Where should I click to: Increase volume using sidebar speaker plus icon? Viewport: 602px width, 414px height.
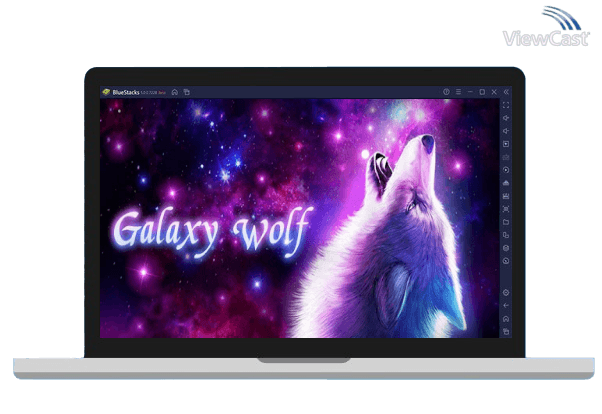506,118
